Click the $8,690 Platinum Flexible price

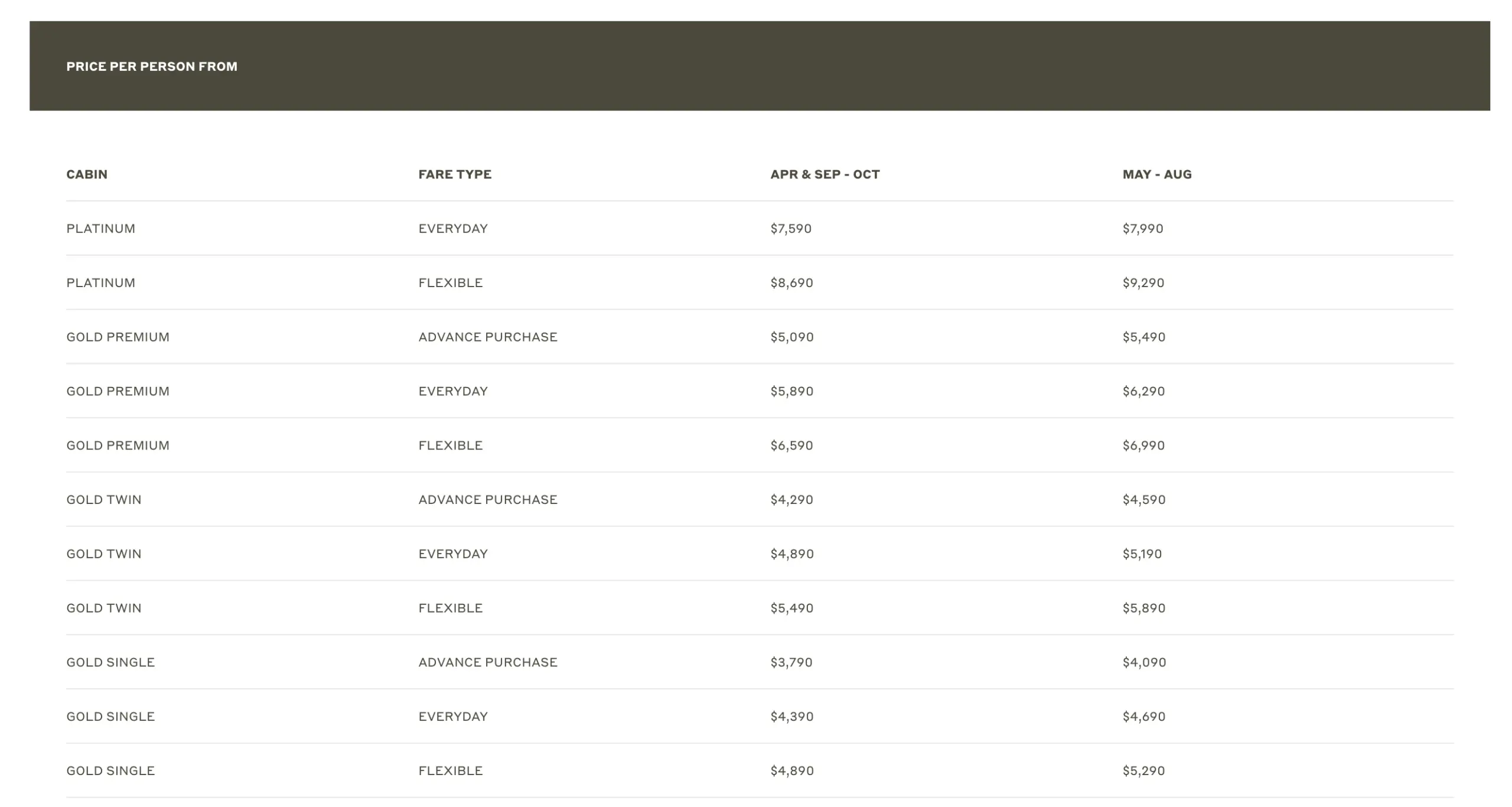coord(791,282)
